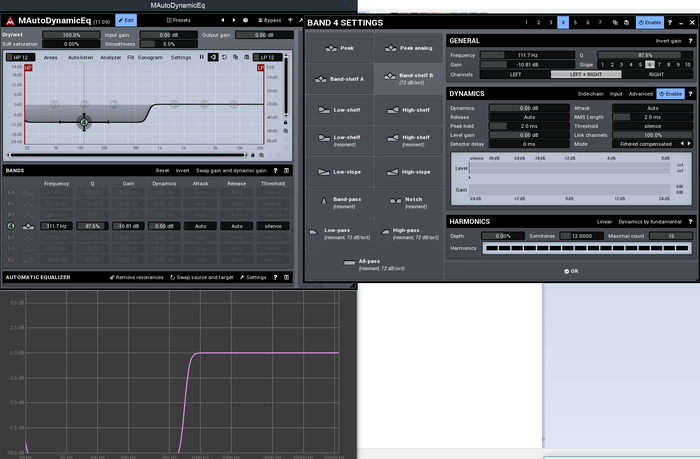This screenshot has height=459, width=700.
Task: Click Invert gain in General
Action: [668, 41]
